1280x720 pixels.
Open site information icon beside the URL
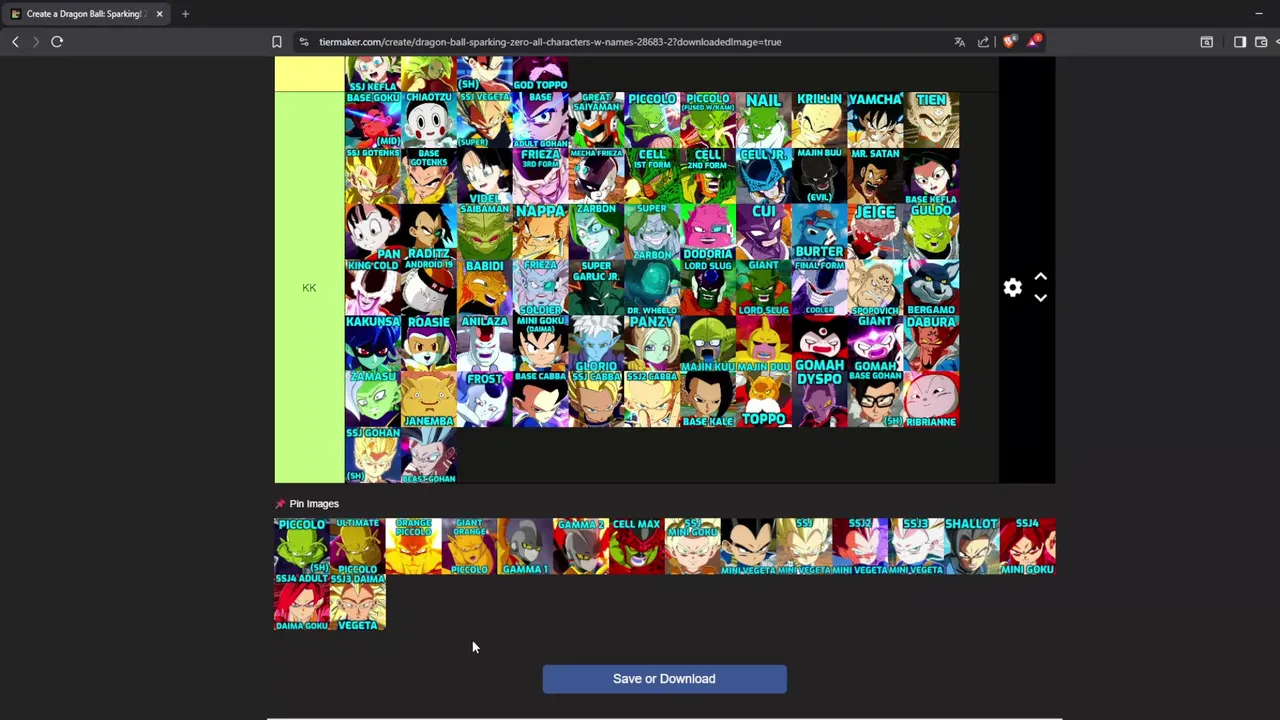coord(304,42)
